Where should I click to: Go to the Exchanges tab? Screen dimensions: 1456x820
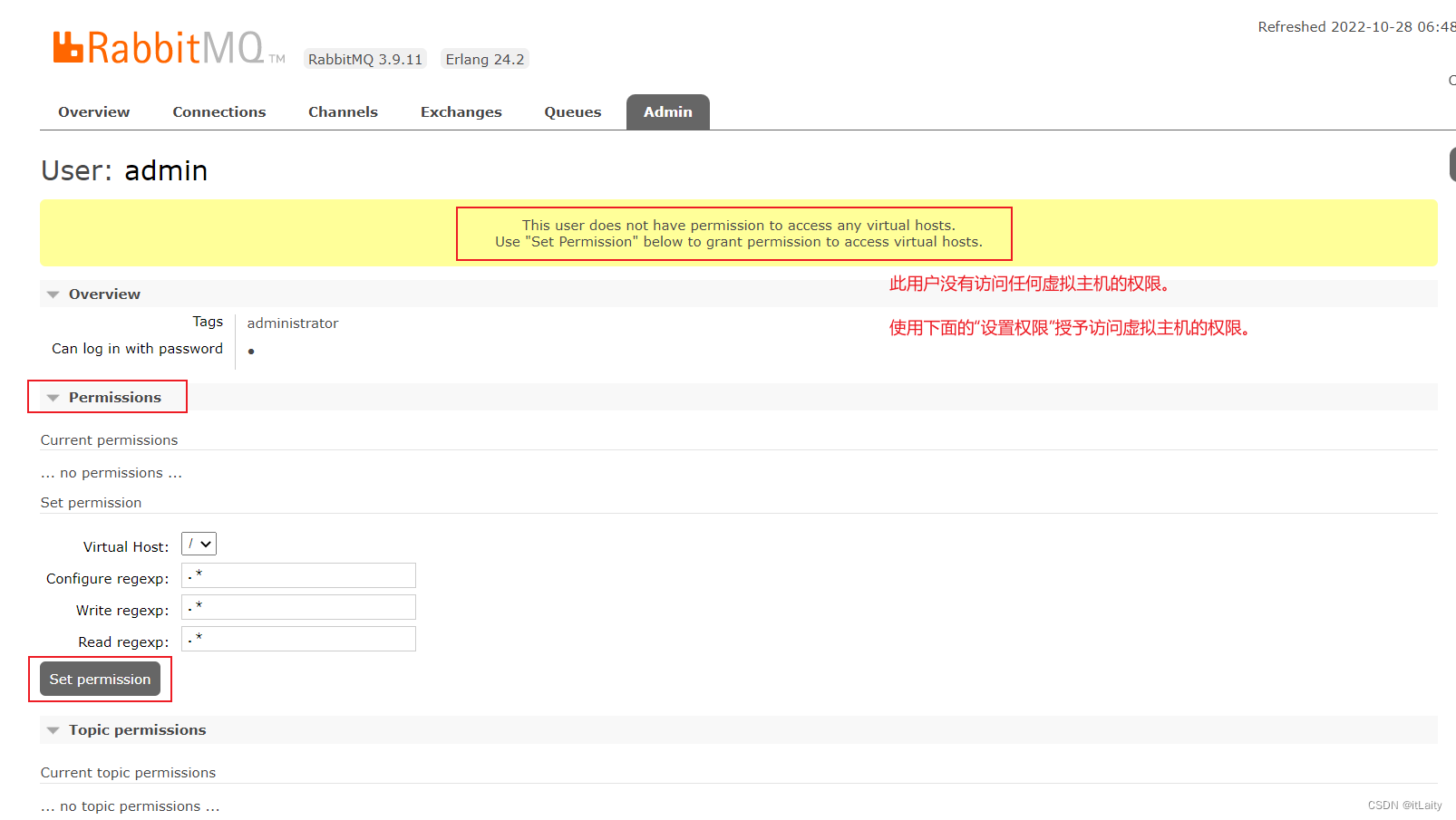point(461,112)
